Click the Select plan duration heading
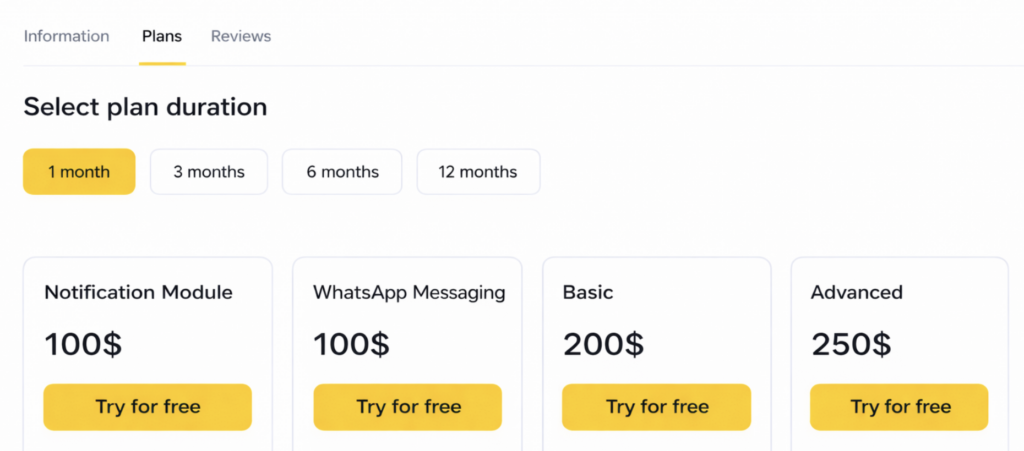 point(145,107)
